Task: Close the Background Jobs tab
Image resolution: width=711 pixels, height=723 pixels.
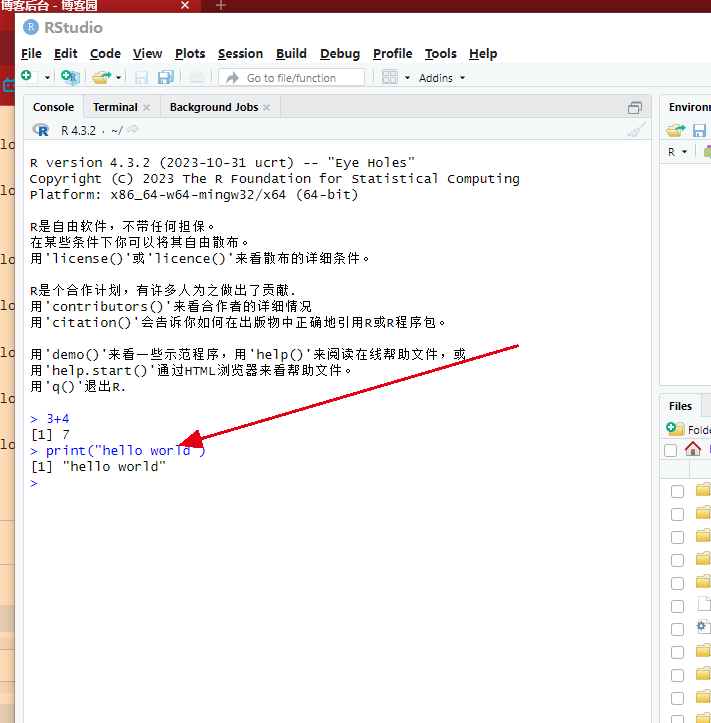Action: coord(267,107)
